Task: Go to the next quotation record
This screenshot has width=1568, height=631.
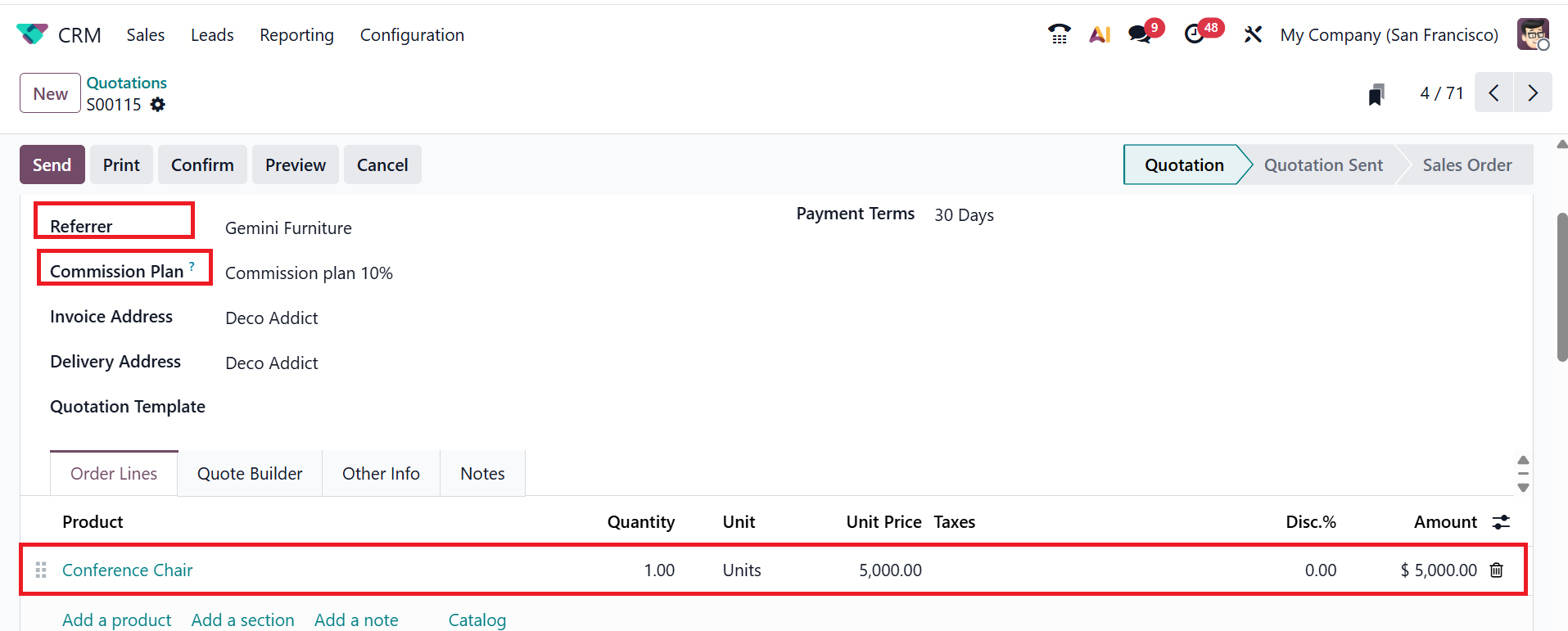Action: pyautogui.click(x=1533, y=93)
